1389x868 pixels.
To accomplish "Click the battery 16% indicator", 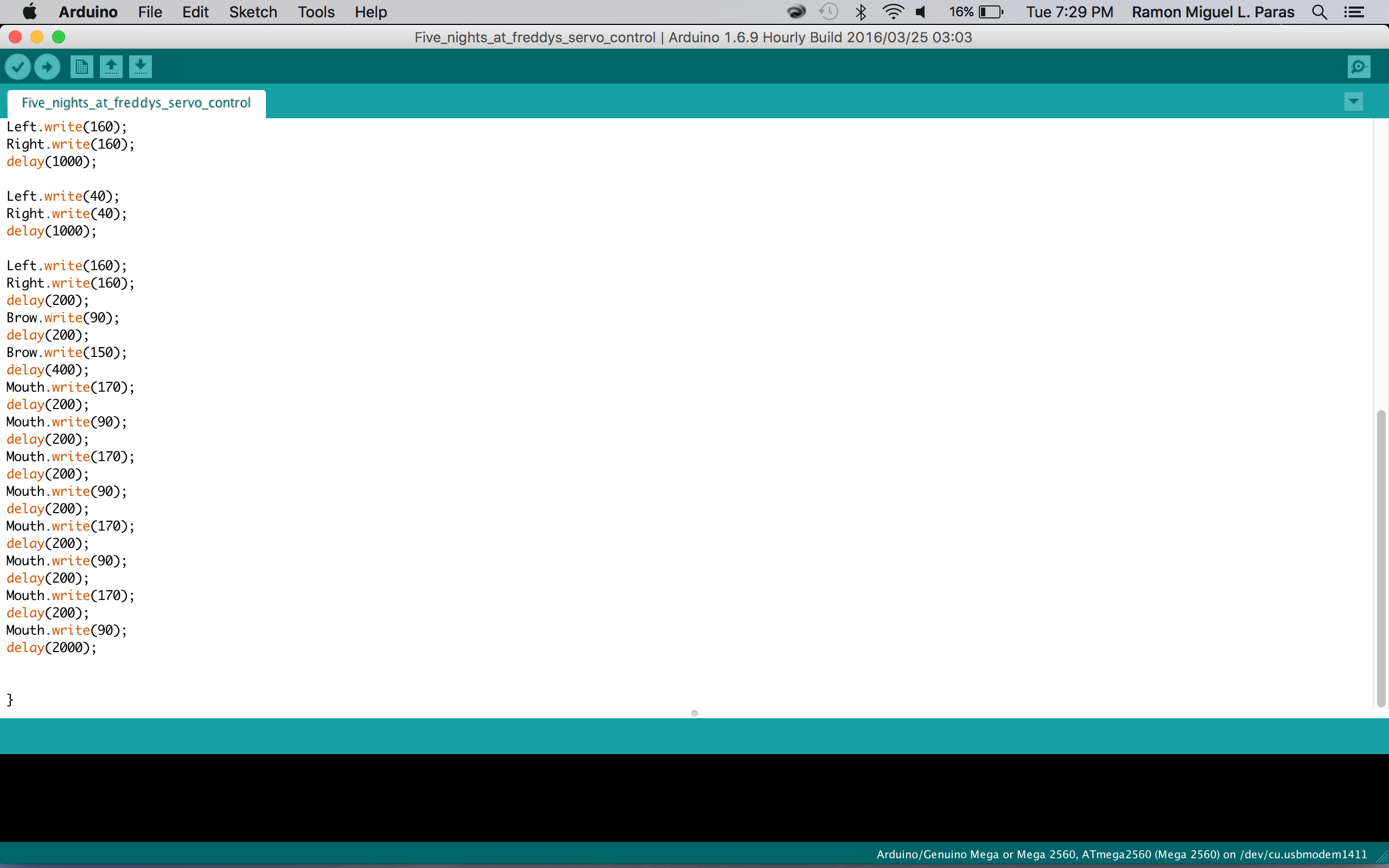I will (x=976, y=11).
